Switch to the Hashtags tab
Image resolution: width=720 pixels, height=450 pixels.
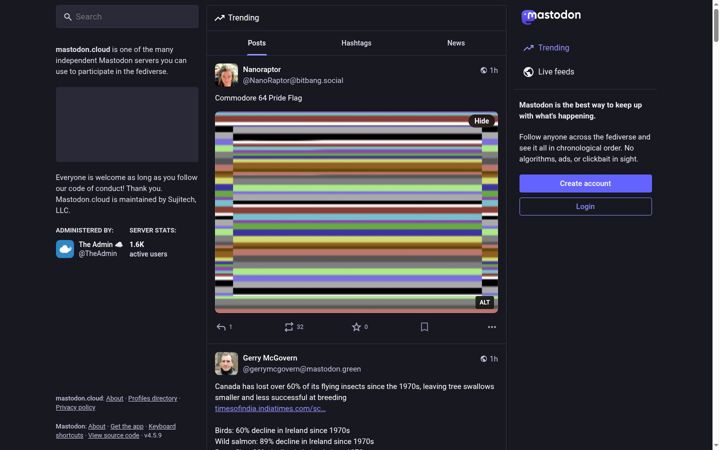pos(356,43)
